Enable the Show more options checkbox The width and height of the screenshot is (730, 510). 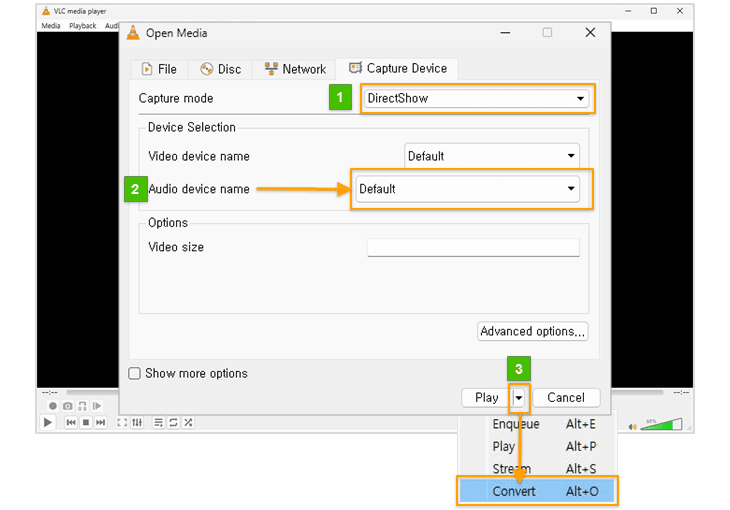(135, 374)
